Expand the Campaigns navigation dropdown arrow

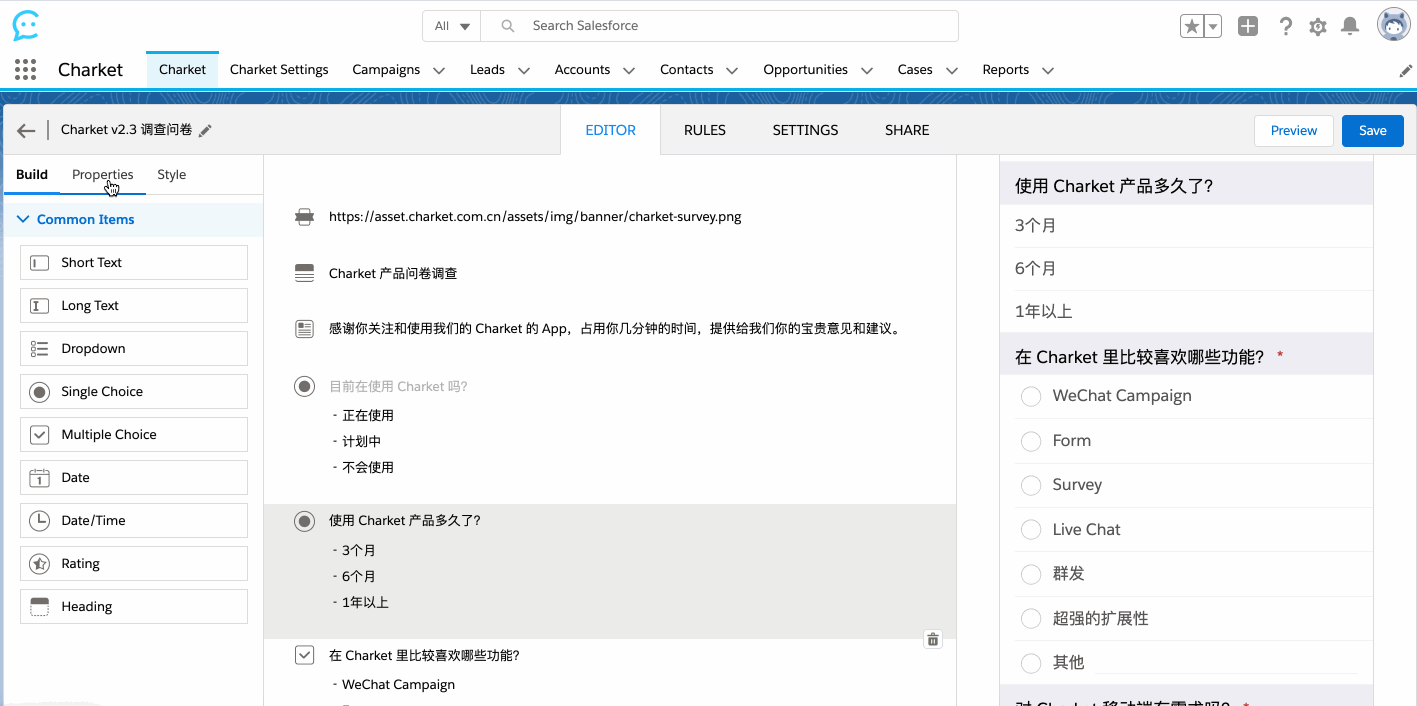tap(439, 71)
